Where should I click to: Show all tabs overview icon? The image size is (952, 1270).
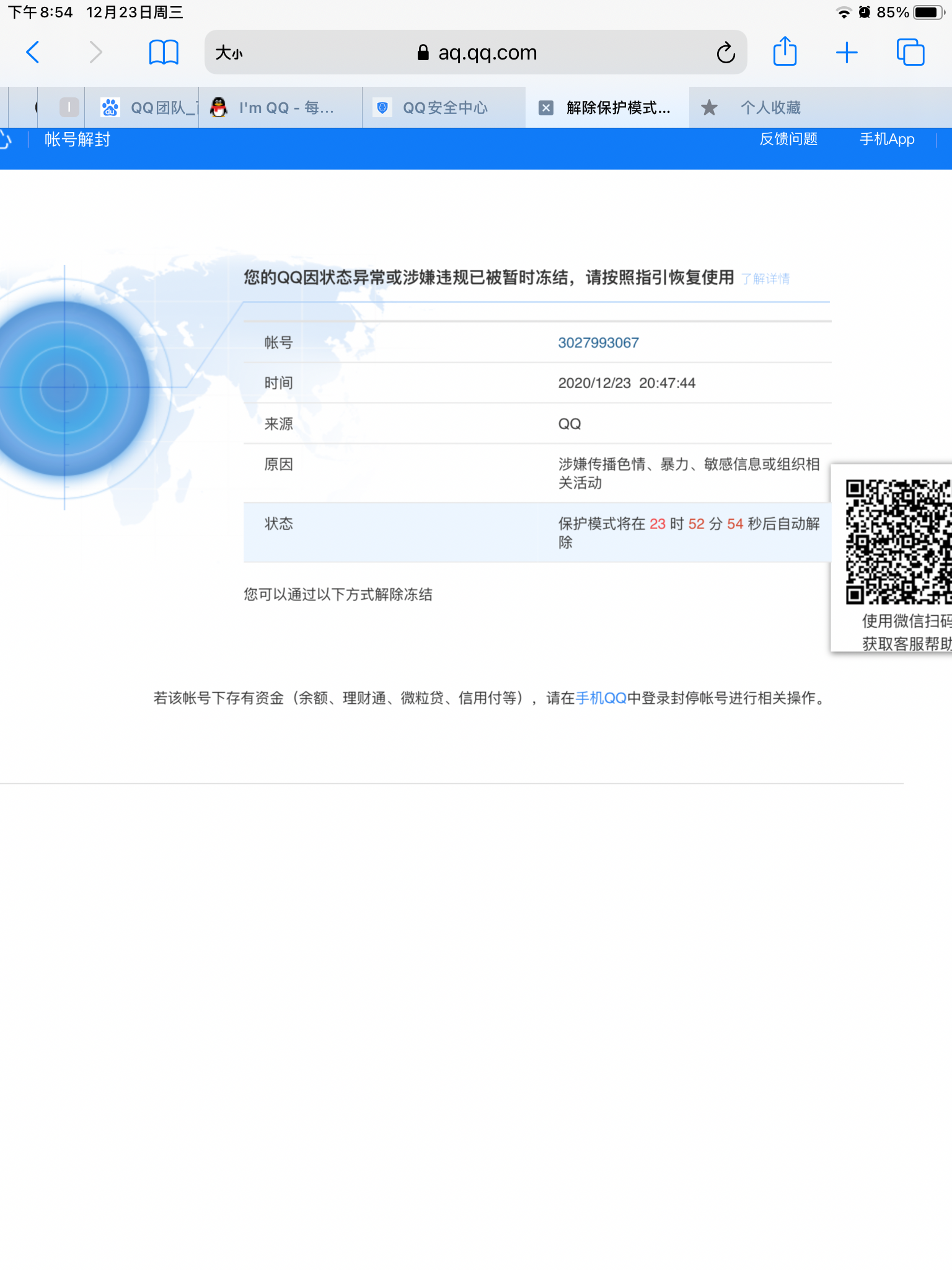click(910, 52)
